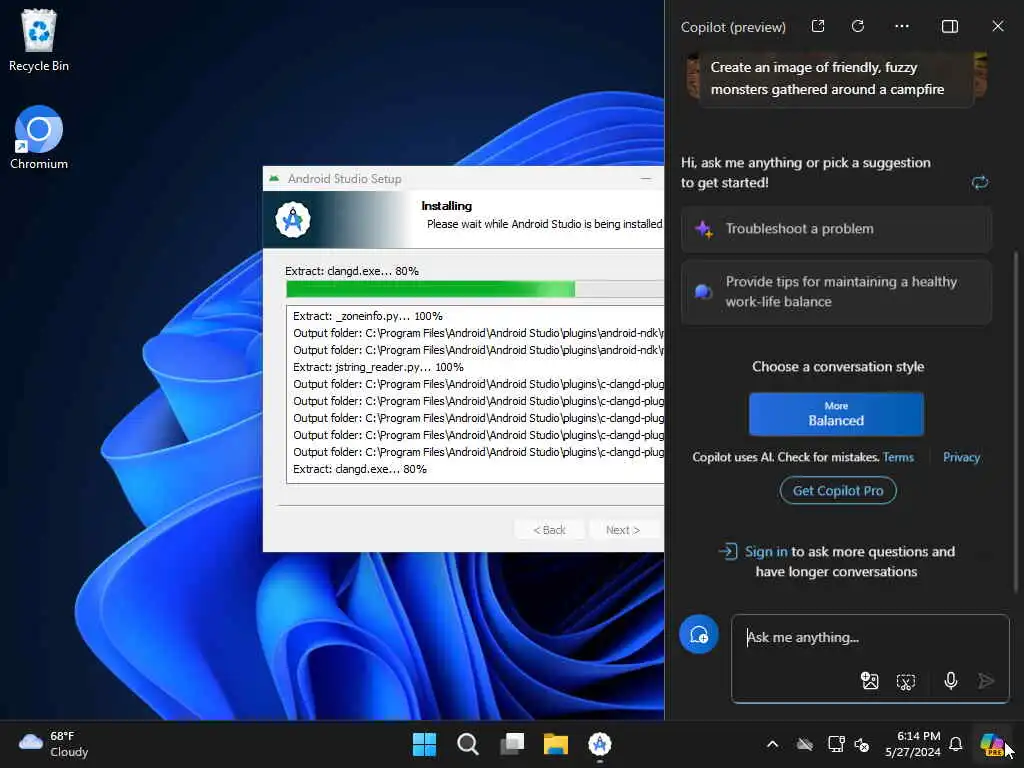Click Next in Android Studio Setup
The image size is (1024, 768).
pos(622,530)
